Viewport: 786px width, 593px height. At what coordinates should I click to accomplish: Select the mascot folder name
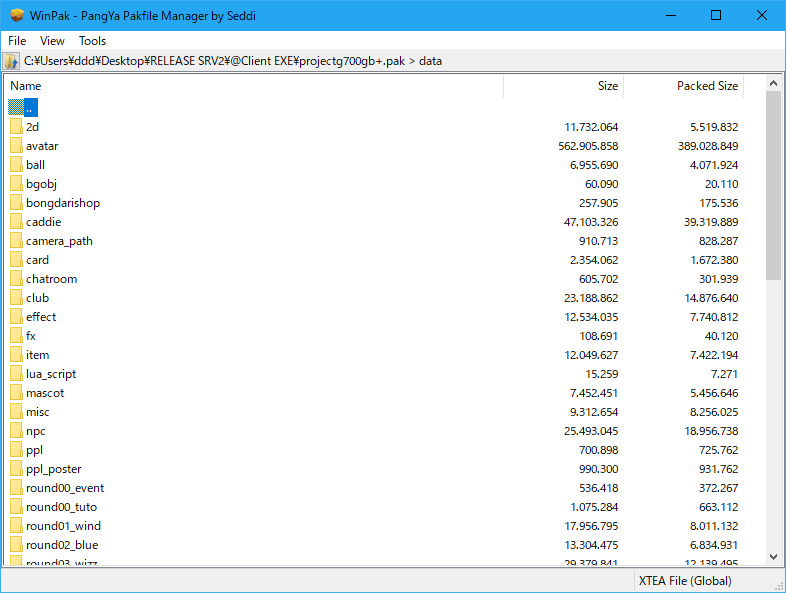[45, 393]
